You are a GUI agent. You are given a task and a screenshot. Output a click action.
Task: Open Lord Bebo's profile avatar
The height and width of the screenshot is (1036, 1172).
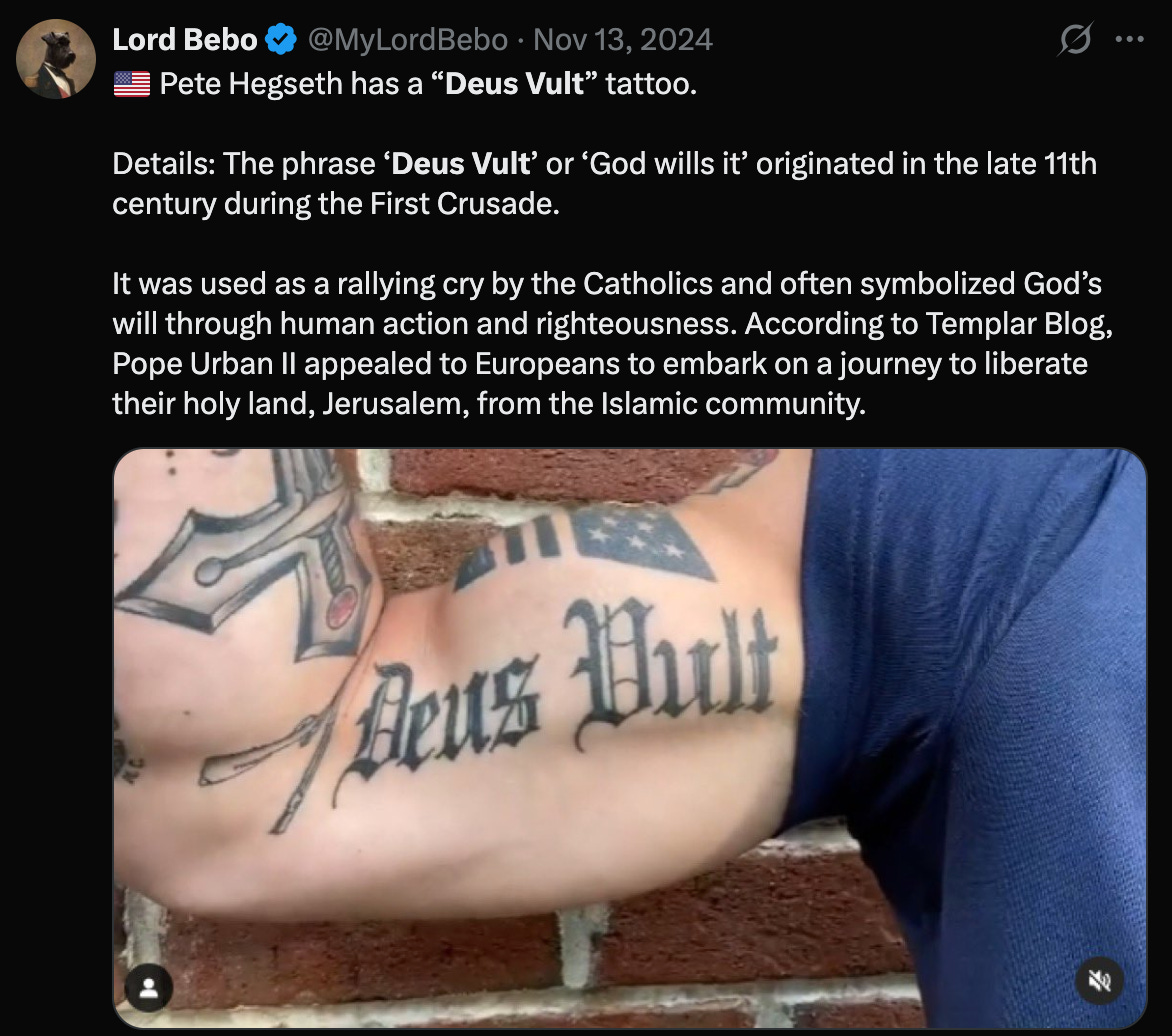point(56,59)
